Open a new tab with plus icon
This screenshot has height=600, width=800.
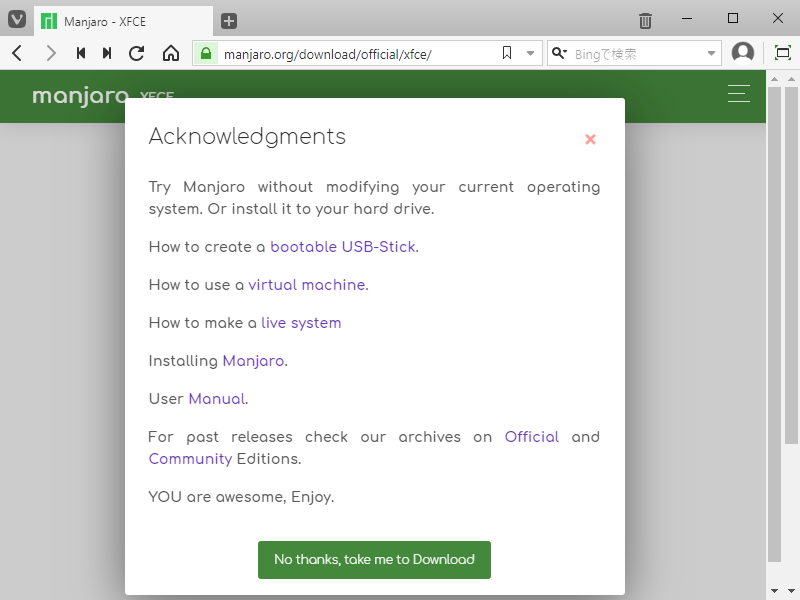[x=229, y=21]
